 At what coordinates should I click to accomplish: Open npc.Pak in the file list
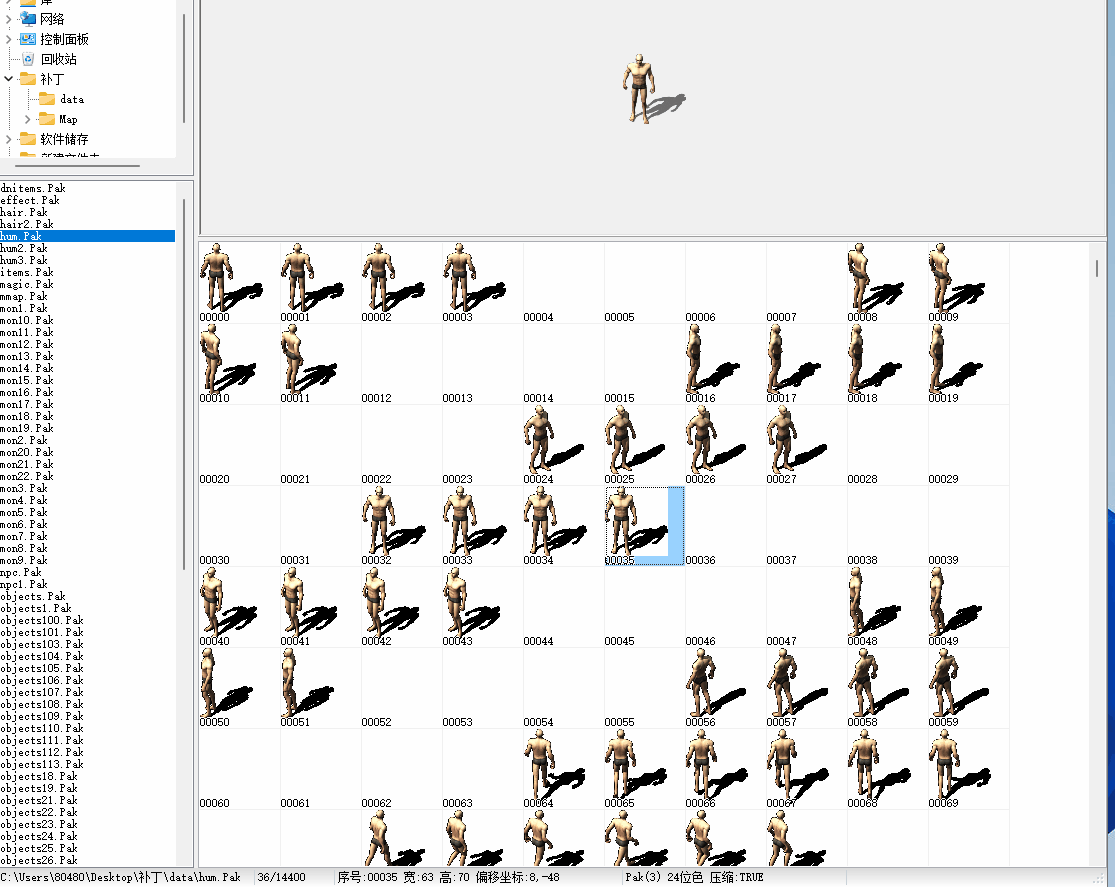(x=21, y=573)
